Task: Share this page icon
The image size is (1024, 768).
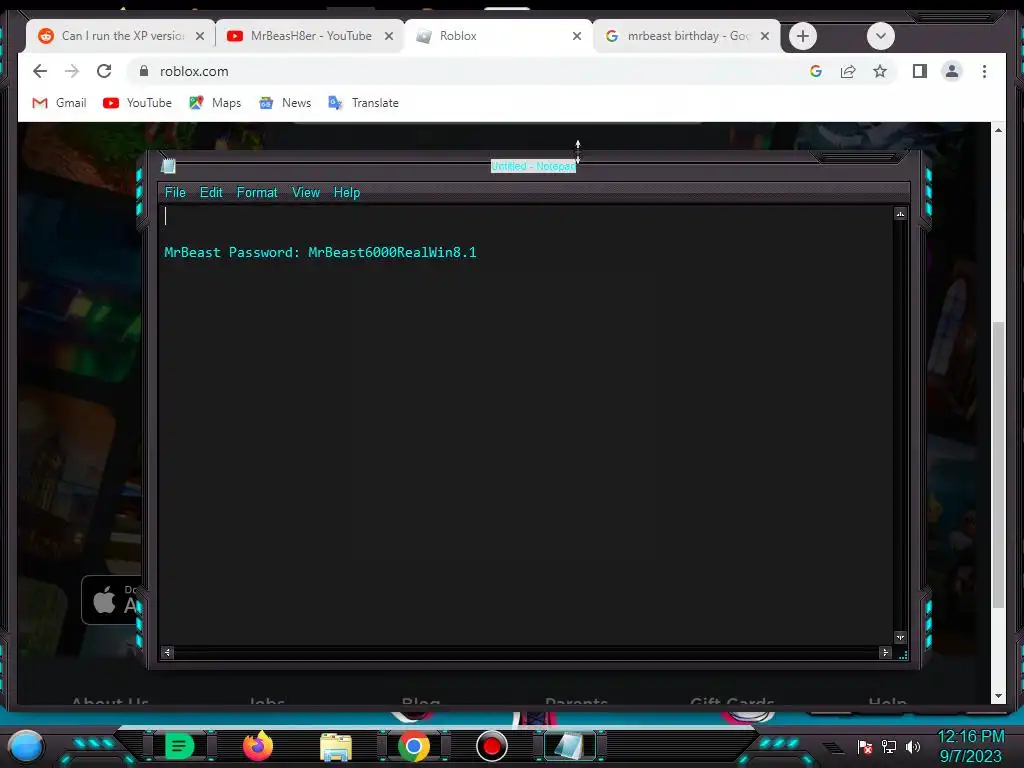Action: 848,71
